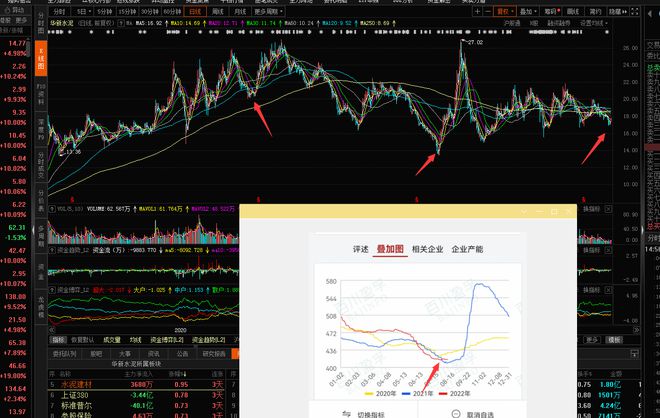Open the 研究报告 info tab
The image size is (660, 418).
(214, 354)
